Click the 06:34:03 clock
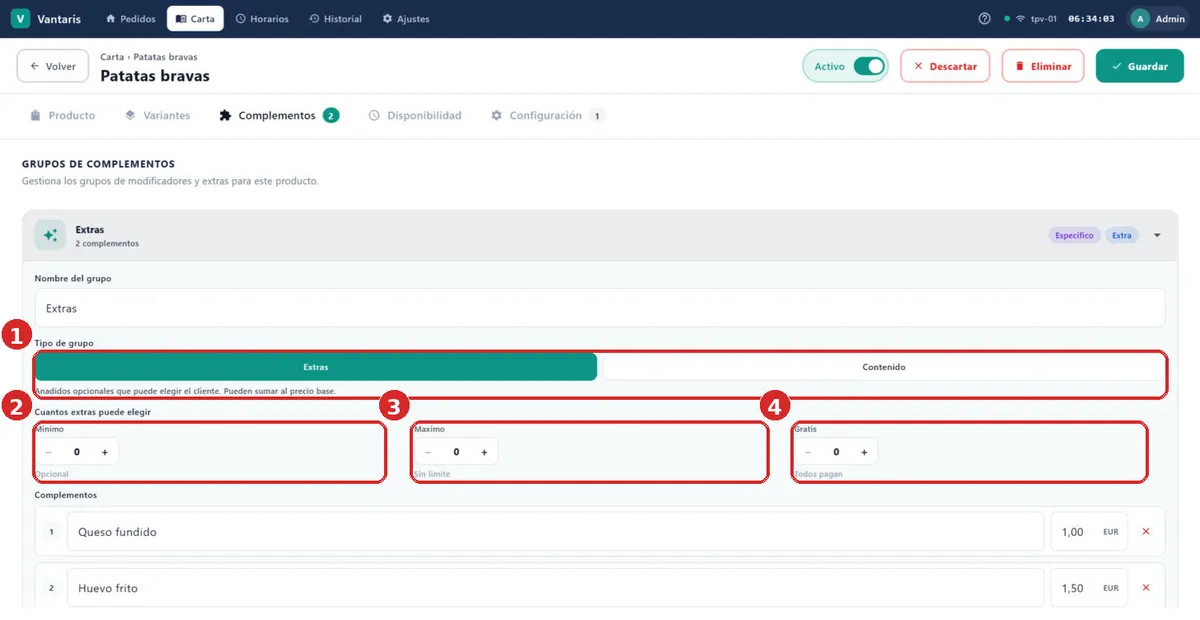 [1091, 19]
